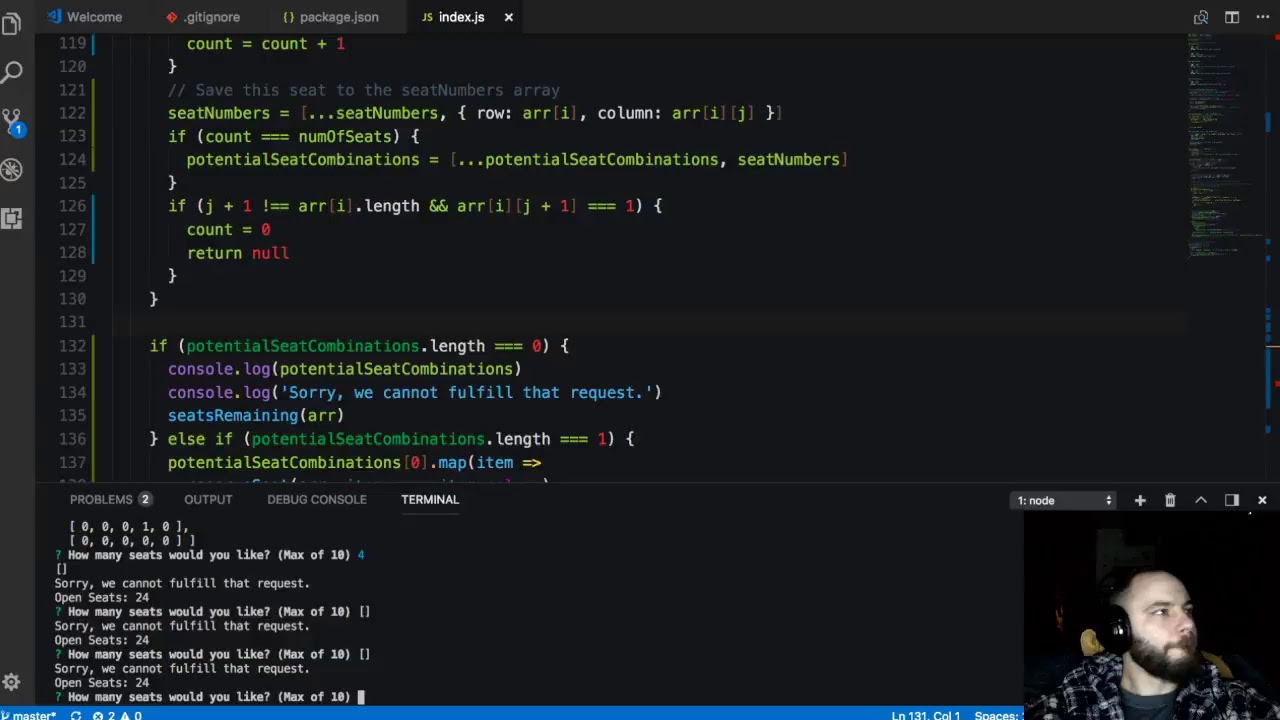Click the Spaces indentation status item
Screen dimensions: 1280x720
click(x=997, y=714)
